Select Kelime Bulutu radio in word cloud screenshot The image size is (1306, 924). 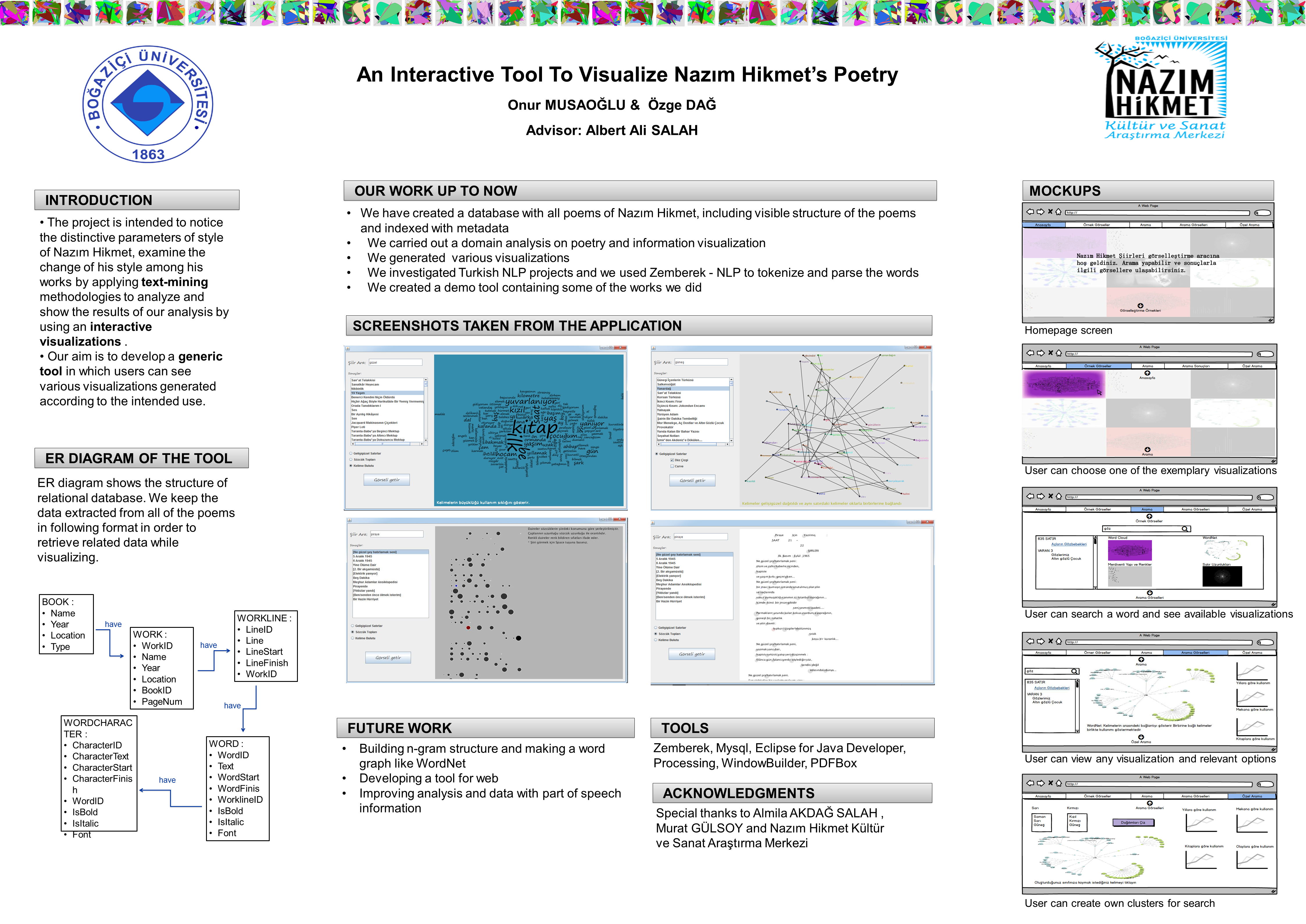(351, 466)
